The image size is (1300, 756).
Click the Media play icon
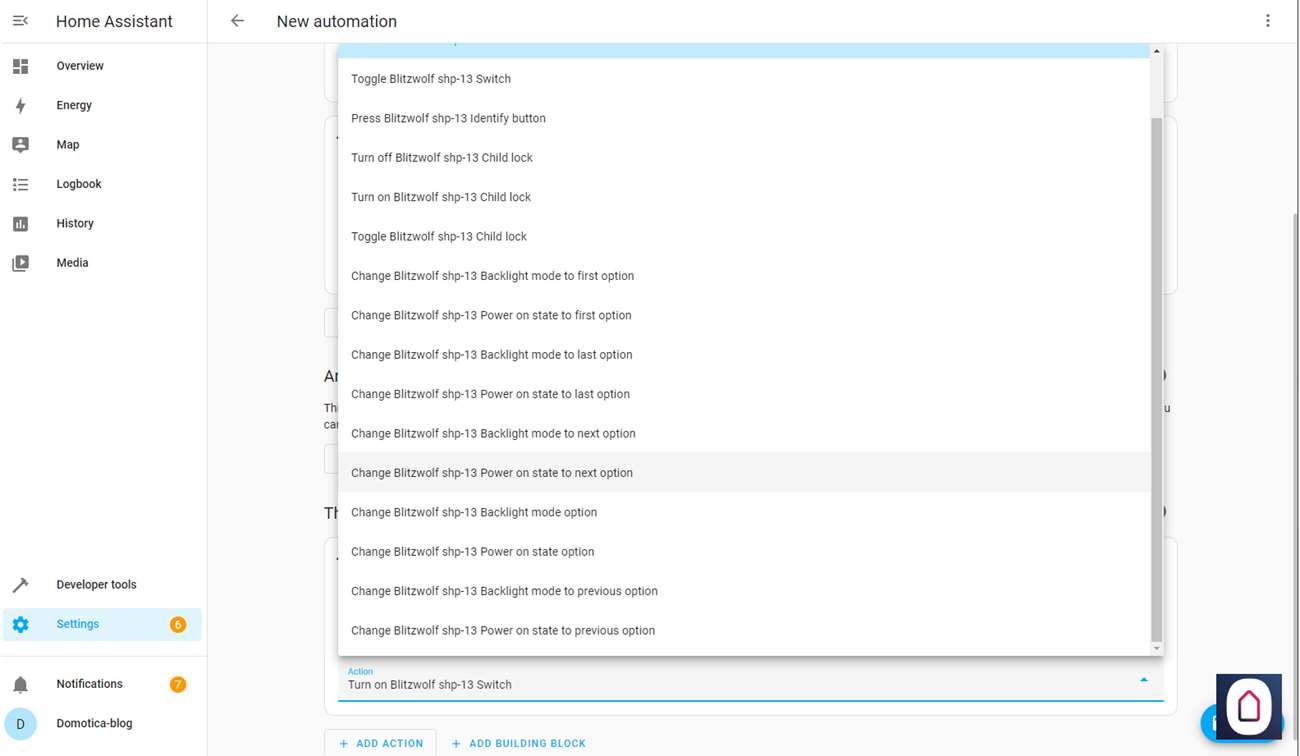pyautogui.click(x=20, y=263)
